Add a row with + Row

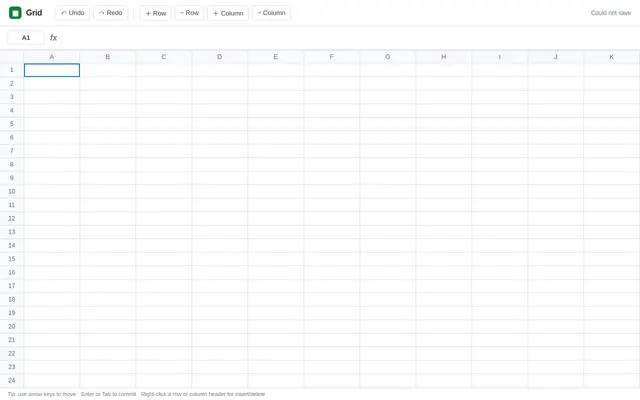tap(156, 13)
